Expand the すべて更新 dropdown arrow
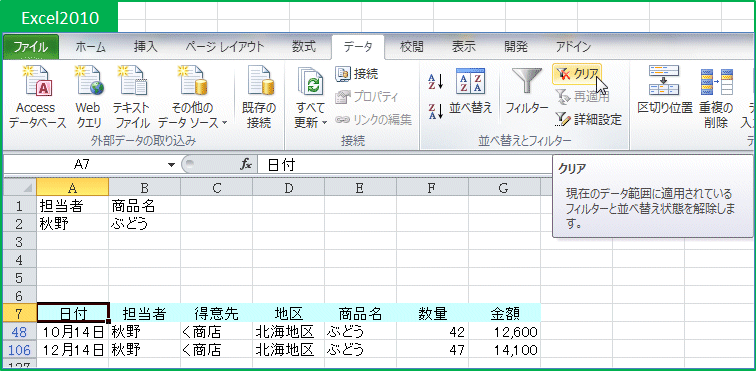This screenshot has height=371, width=756. [324, 123]
